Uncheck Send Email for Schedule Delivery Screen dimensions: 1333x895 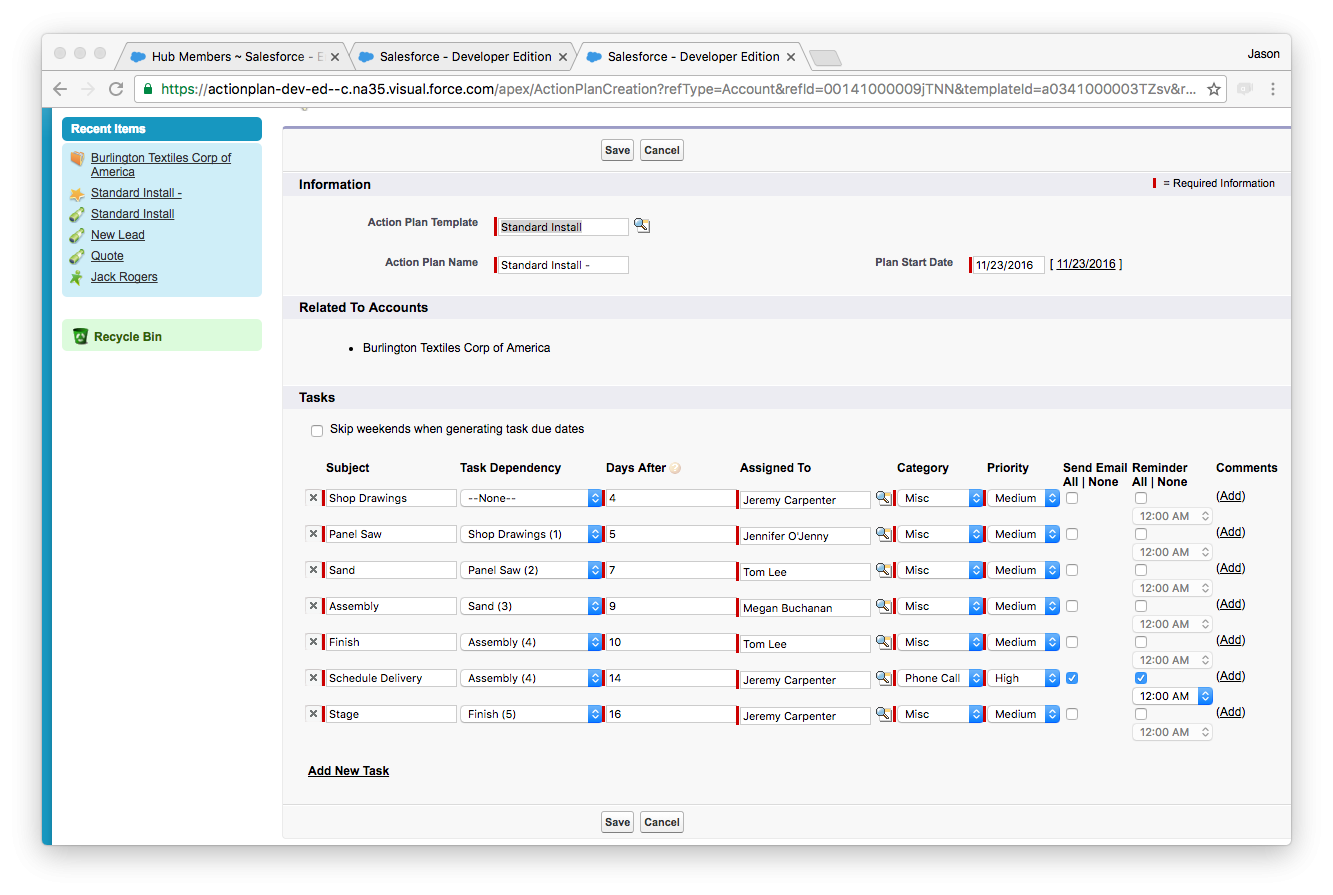(1072, 678)
